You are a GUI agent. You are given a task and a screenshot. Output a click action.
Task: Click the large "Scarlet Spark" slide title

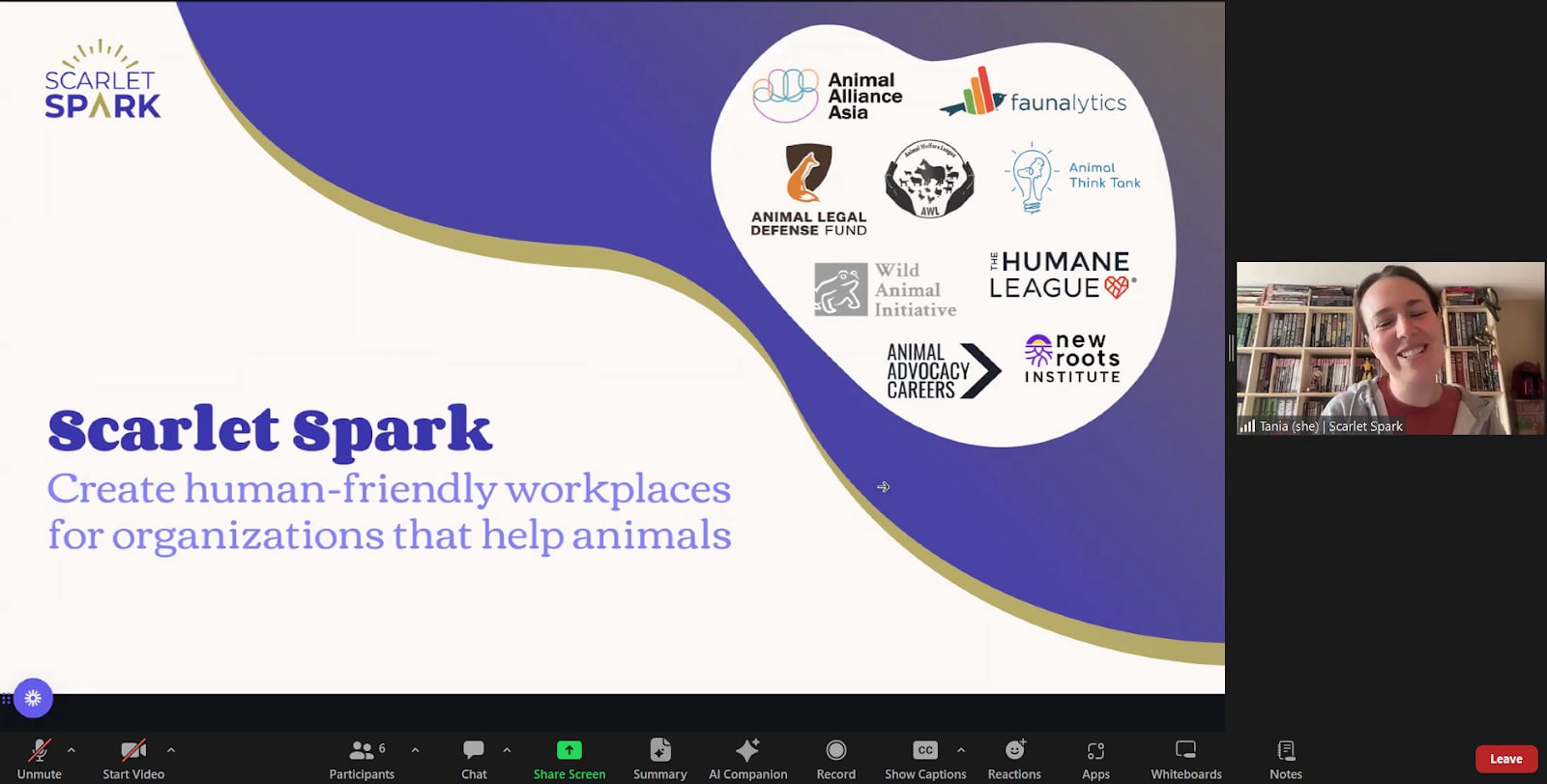coord(270,430)
